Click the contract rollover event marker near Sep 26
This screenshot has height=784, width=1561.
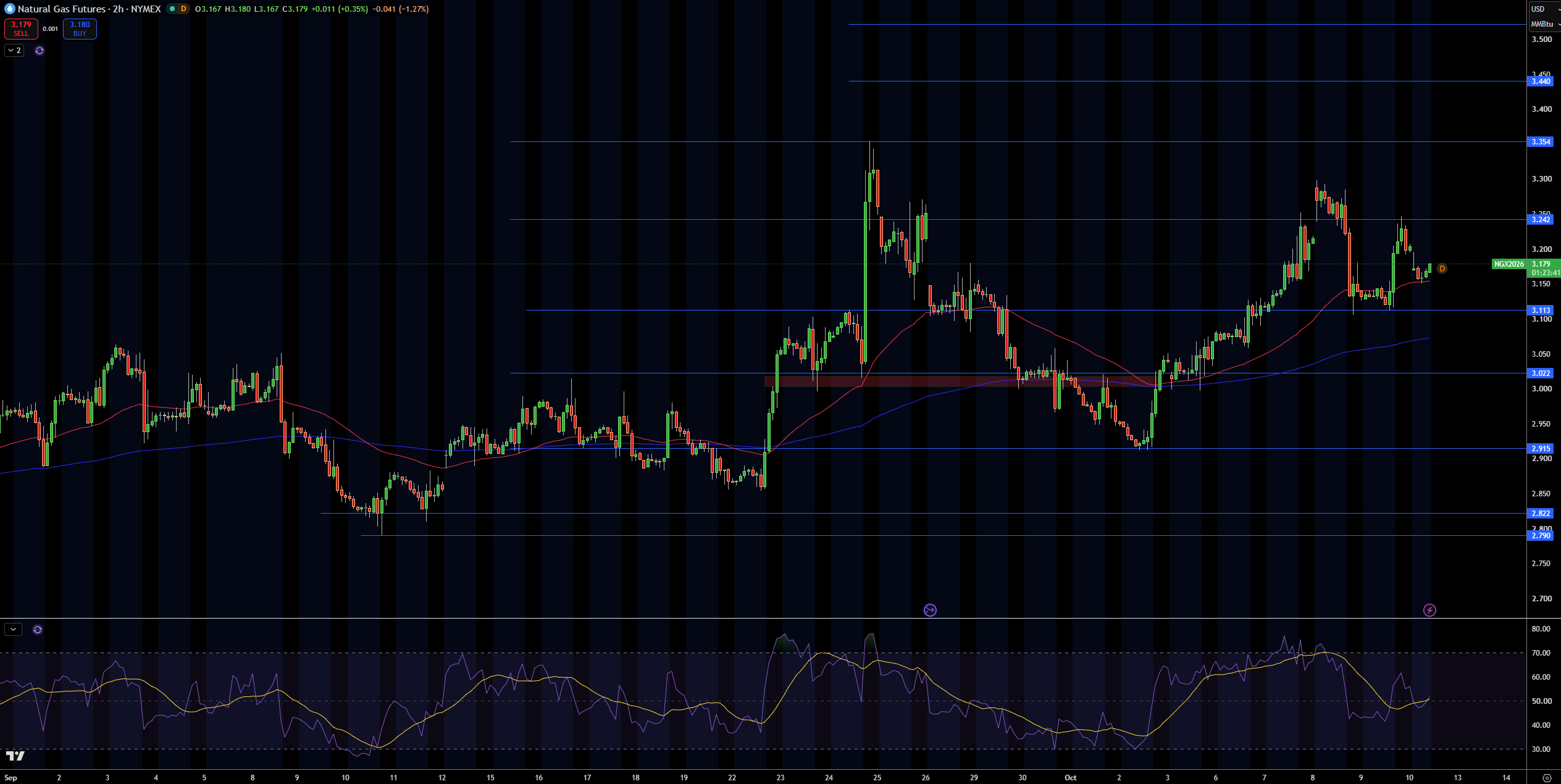(x=930, y=610)
